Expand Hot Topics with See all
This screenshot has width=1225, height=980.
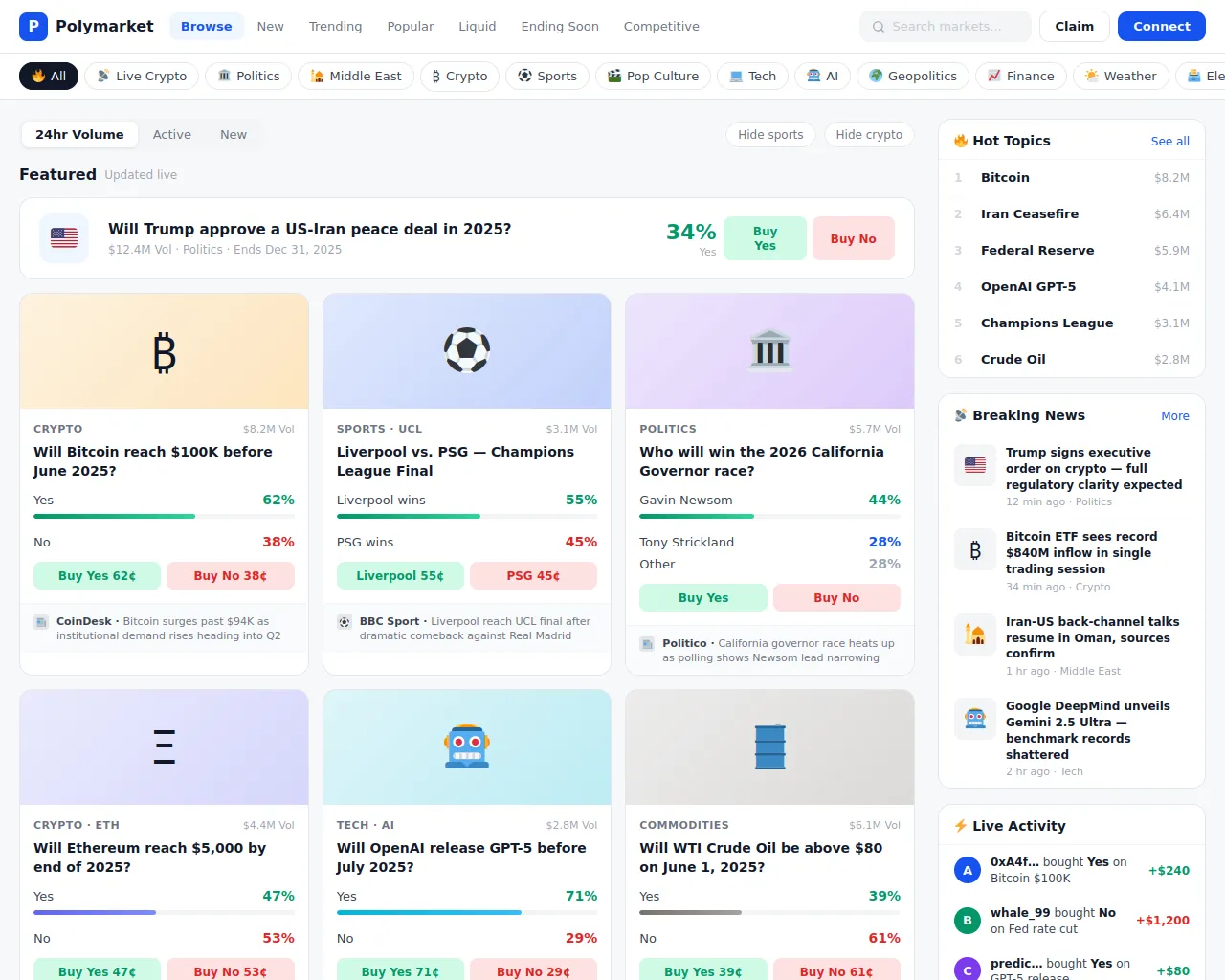pyautogui.click(x=1169, y=142)
